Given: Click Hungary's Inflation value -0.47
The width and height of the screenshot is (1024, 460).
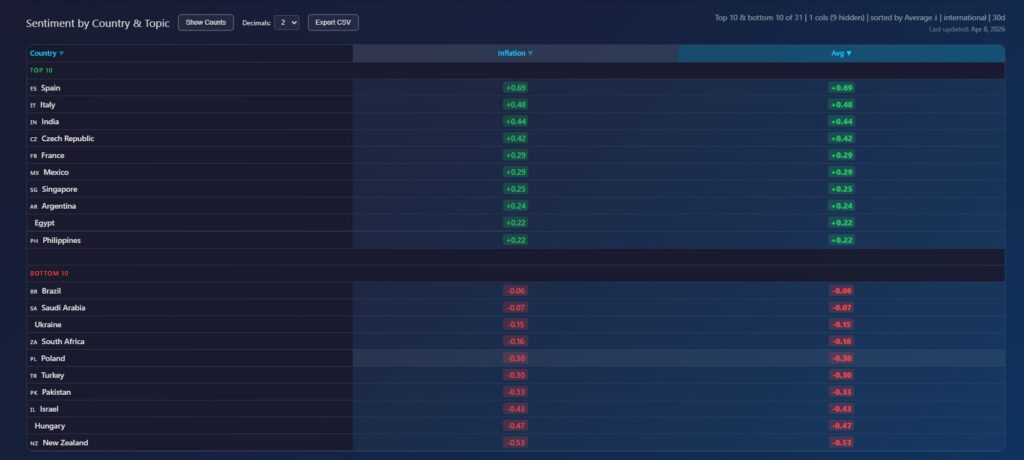Looking at the screenshot, I should pos(515,426).
